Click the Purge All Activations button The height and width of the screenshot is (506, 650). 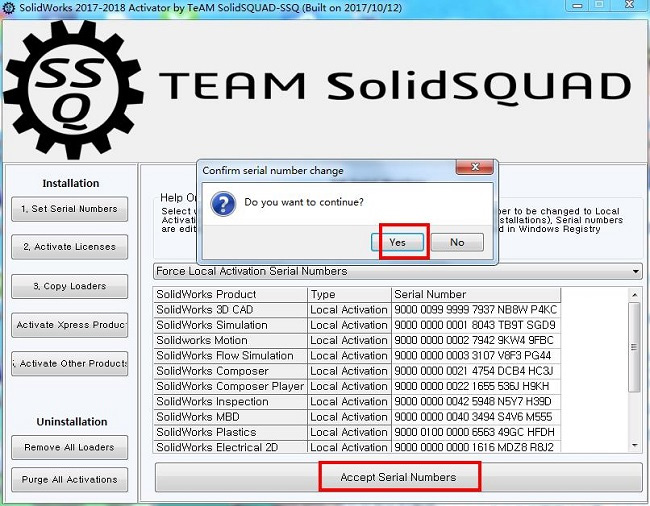coord(70,479)
